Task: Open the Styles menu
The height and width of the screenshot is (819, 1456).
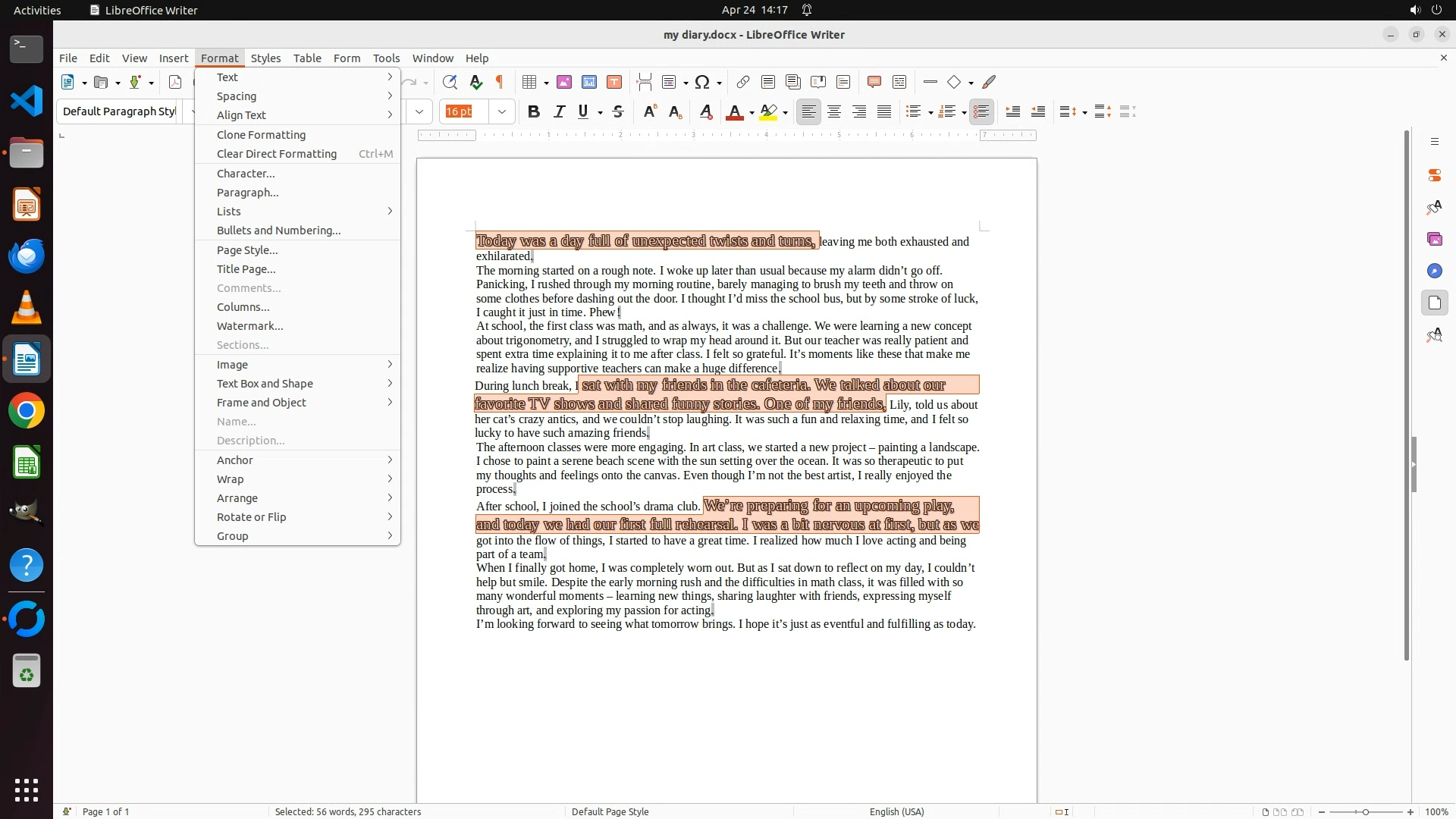Action: tap(265, 58)
